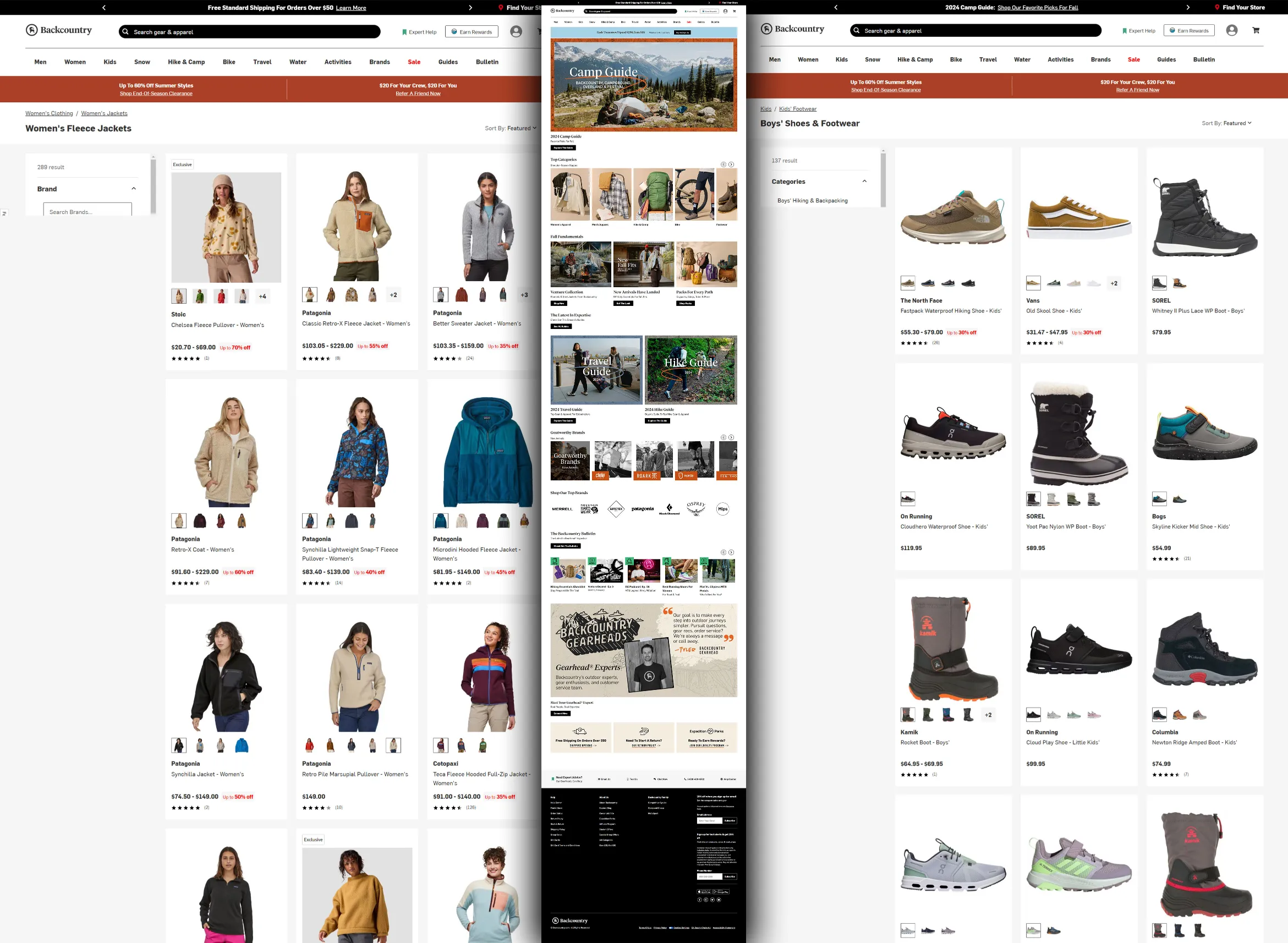Viewport: 1288px width, 943px height.
Task: Click Expert Help on the fleece jackets page
Action: tap(419, 32)
